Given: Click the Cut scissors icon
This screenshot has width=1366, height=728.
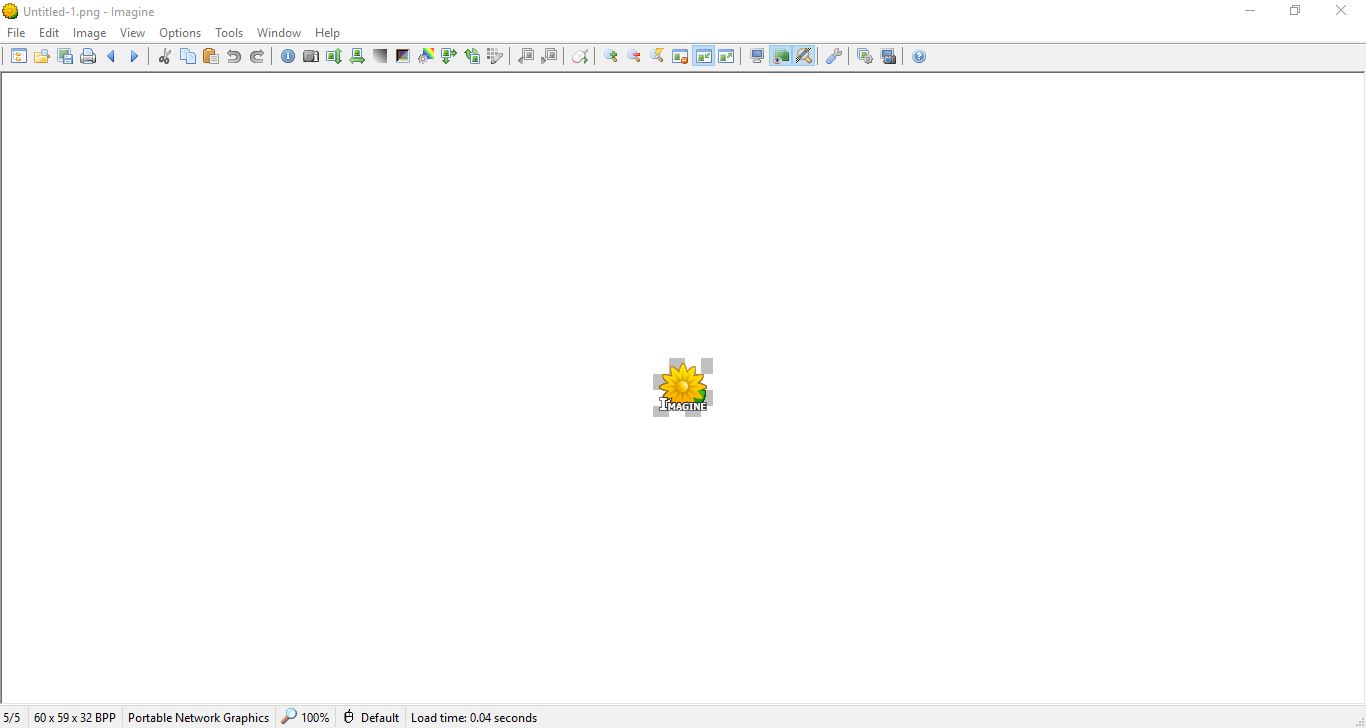Looking at the screenshot, I should click(x=165, y=57).
